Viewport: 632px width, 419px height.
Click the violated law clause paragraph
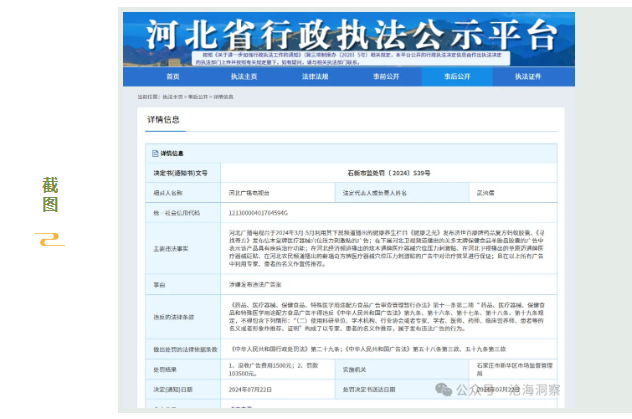point(387,317)
